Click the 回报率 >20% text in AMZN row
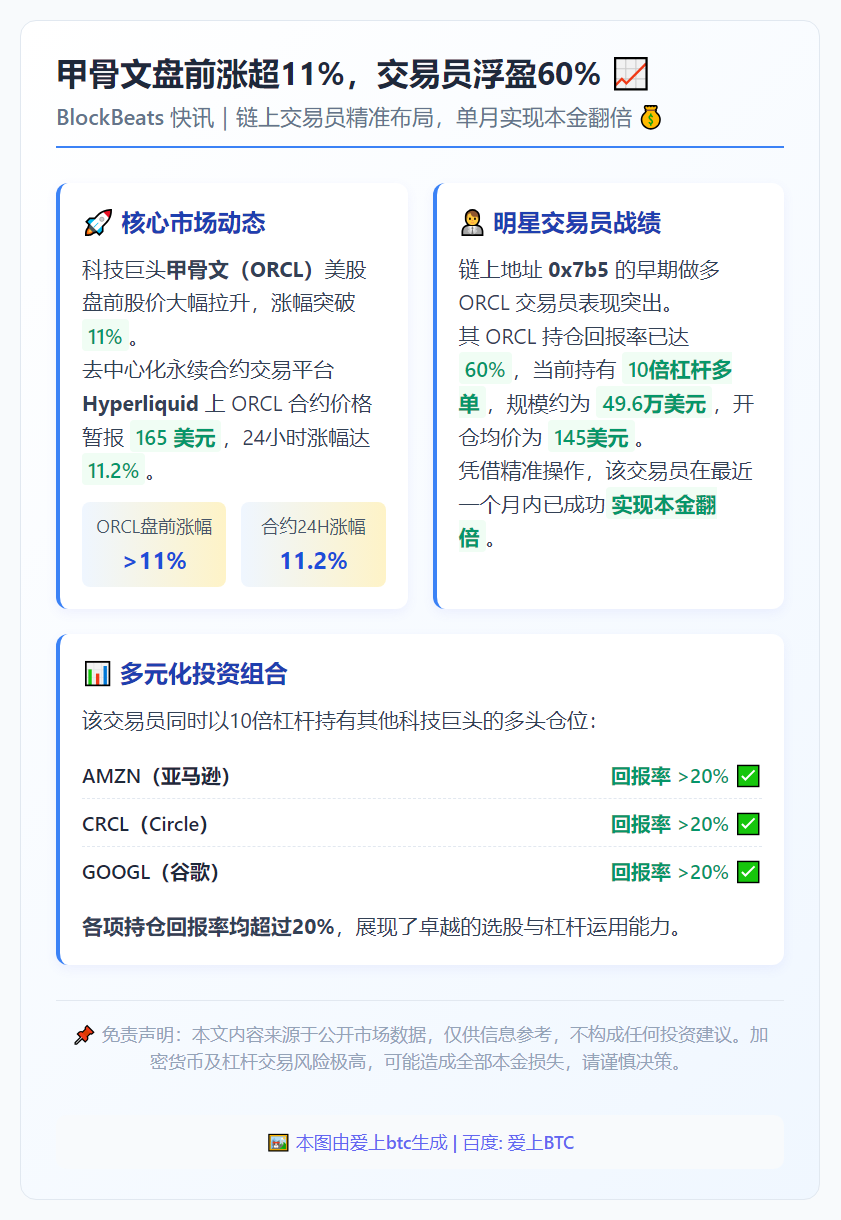 (x=670, y=776)
